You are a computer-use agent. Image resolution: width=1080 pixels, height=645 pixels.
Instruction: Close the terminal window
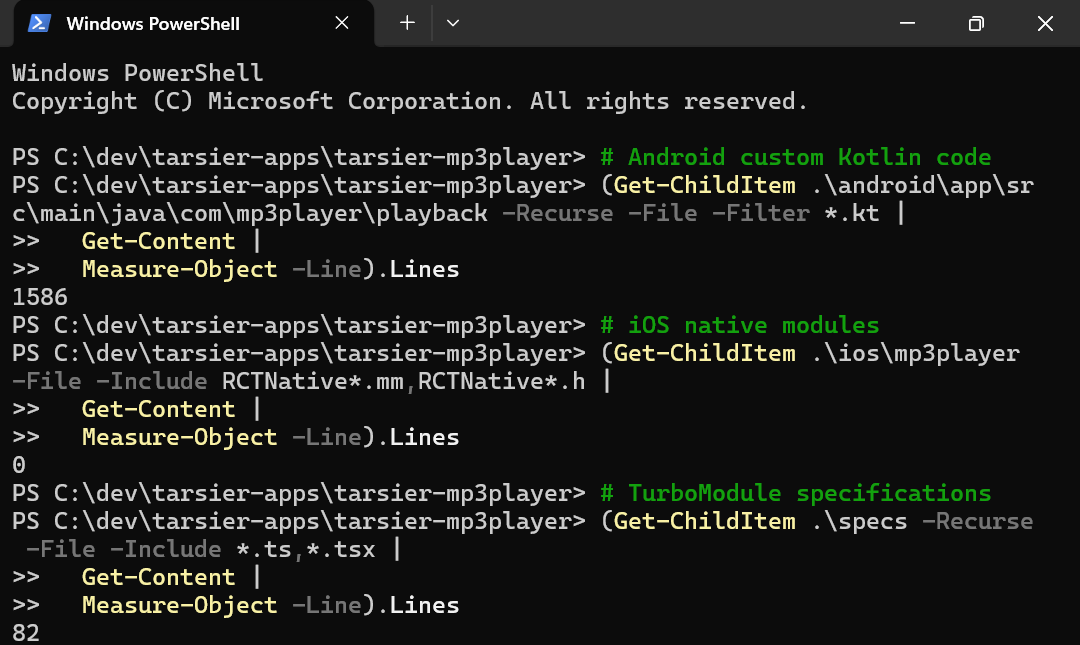coord(1045,23)
